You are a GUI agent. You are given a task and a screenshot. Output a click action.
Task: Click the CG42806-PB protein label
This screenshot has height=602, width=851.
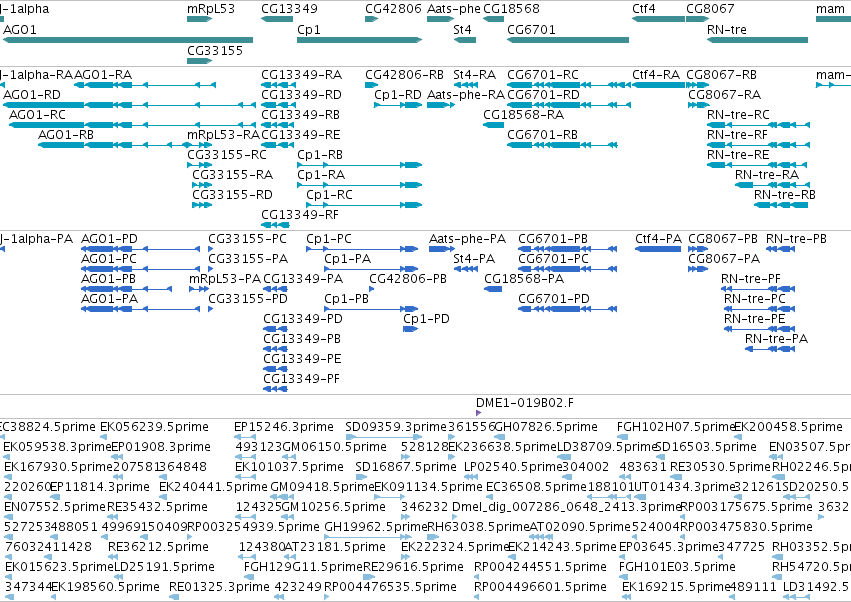408,279
